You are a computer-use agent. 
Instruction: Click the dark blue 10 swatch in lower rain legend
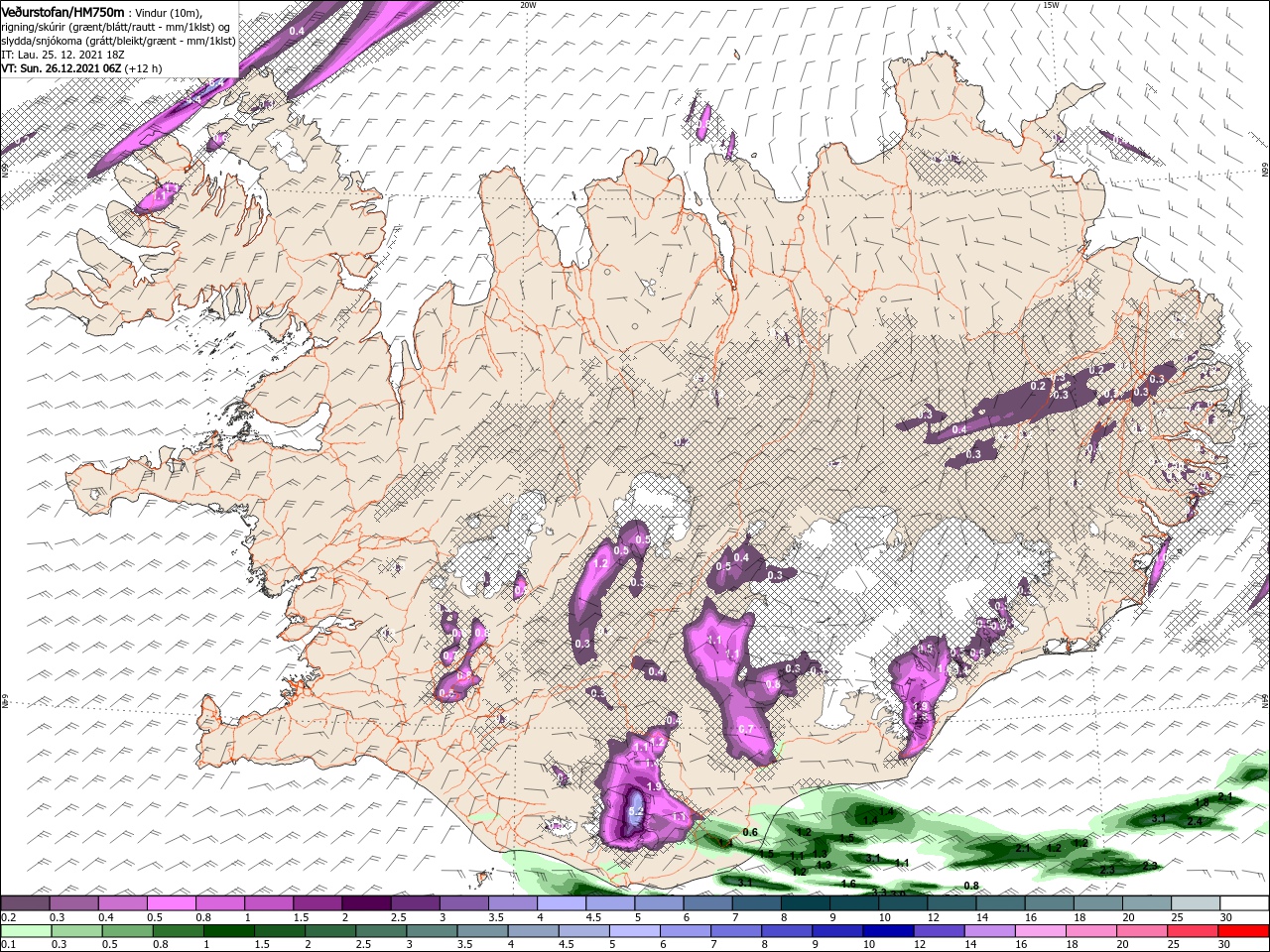(x=888, y=931)
